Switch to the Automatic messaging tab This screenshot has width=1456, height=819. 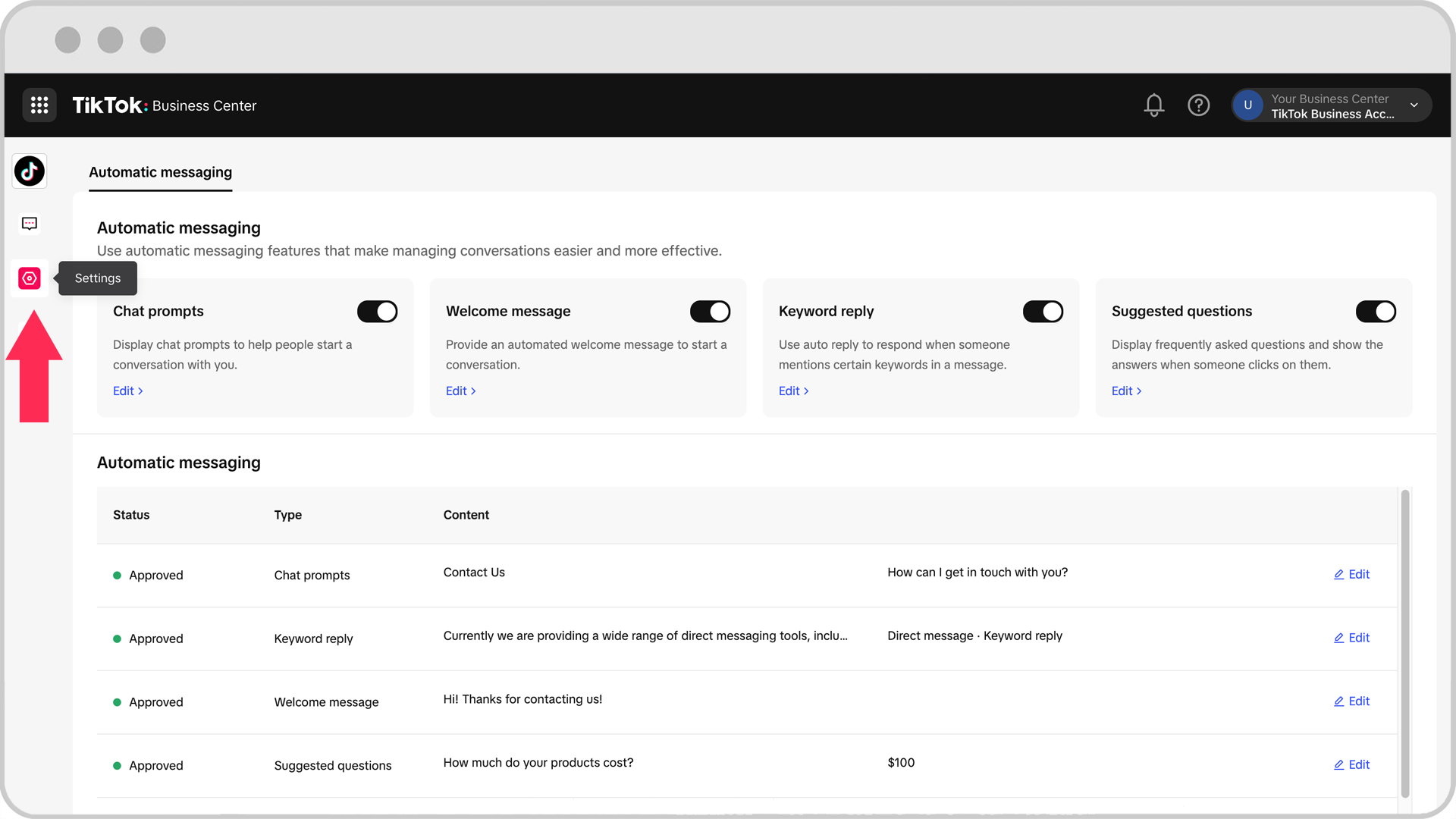tap(160, 172)
